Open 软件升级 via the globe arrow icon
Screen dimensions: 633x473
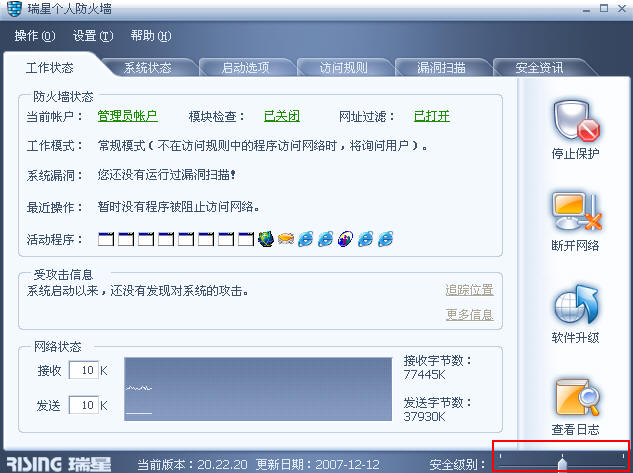576,304
